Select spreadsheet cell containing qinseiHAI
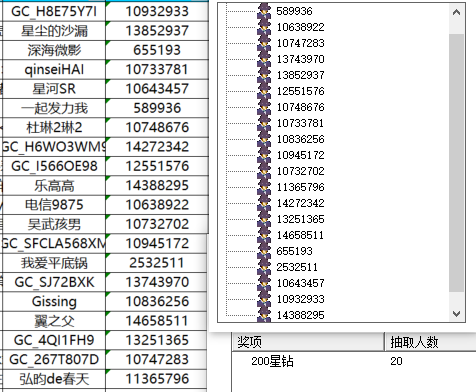 (x=54, y=70)
